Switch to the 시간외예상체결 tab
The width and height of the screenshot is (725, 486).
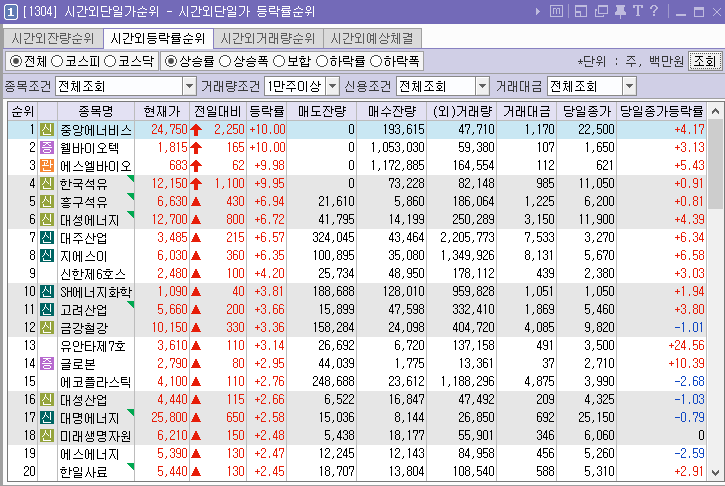[x=373, y=38]
